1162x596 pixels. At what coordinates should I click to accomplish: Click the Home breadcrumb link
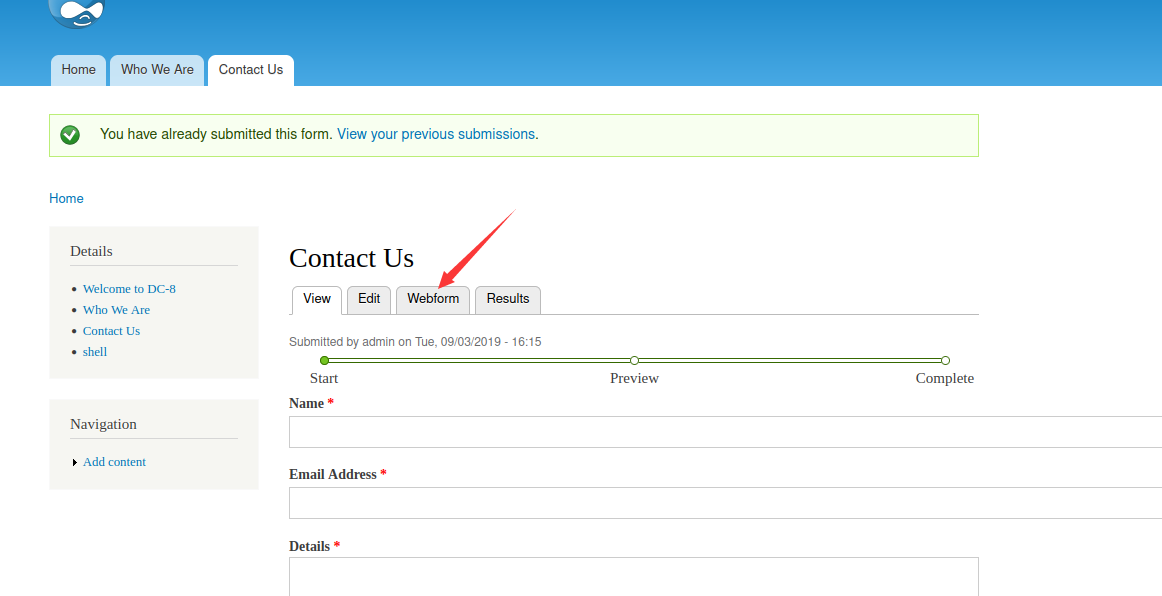click(66, 198)
